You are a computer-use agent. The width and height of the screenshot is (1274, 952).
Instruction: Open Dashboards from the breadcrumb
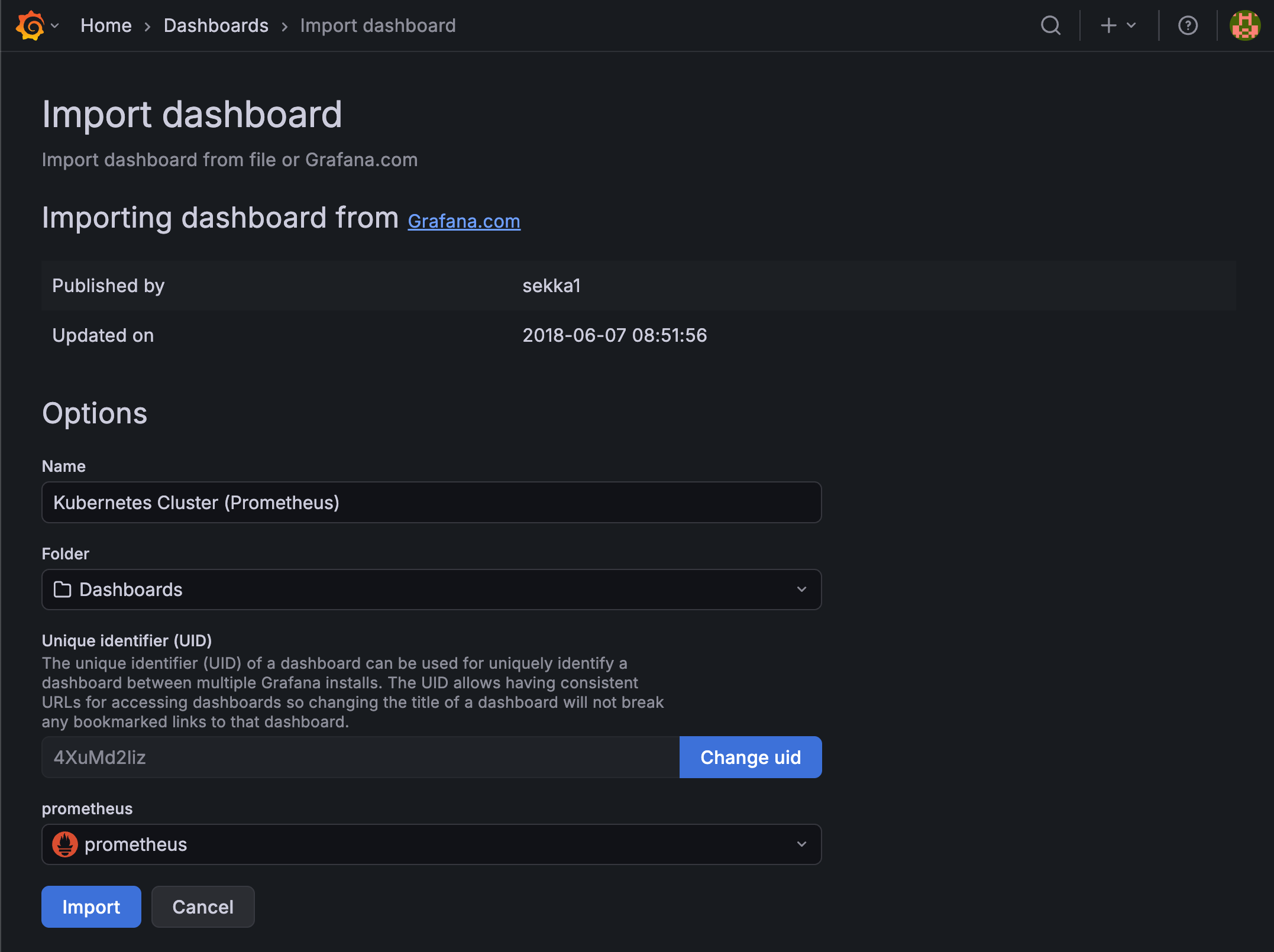215,25
